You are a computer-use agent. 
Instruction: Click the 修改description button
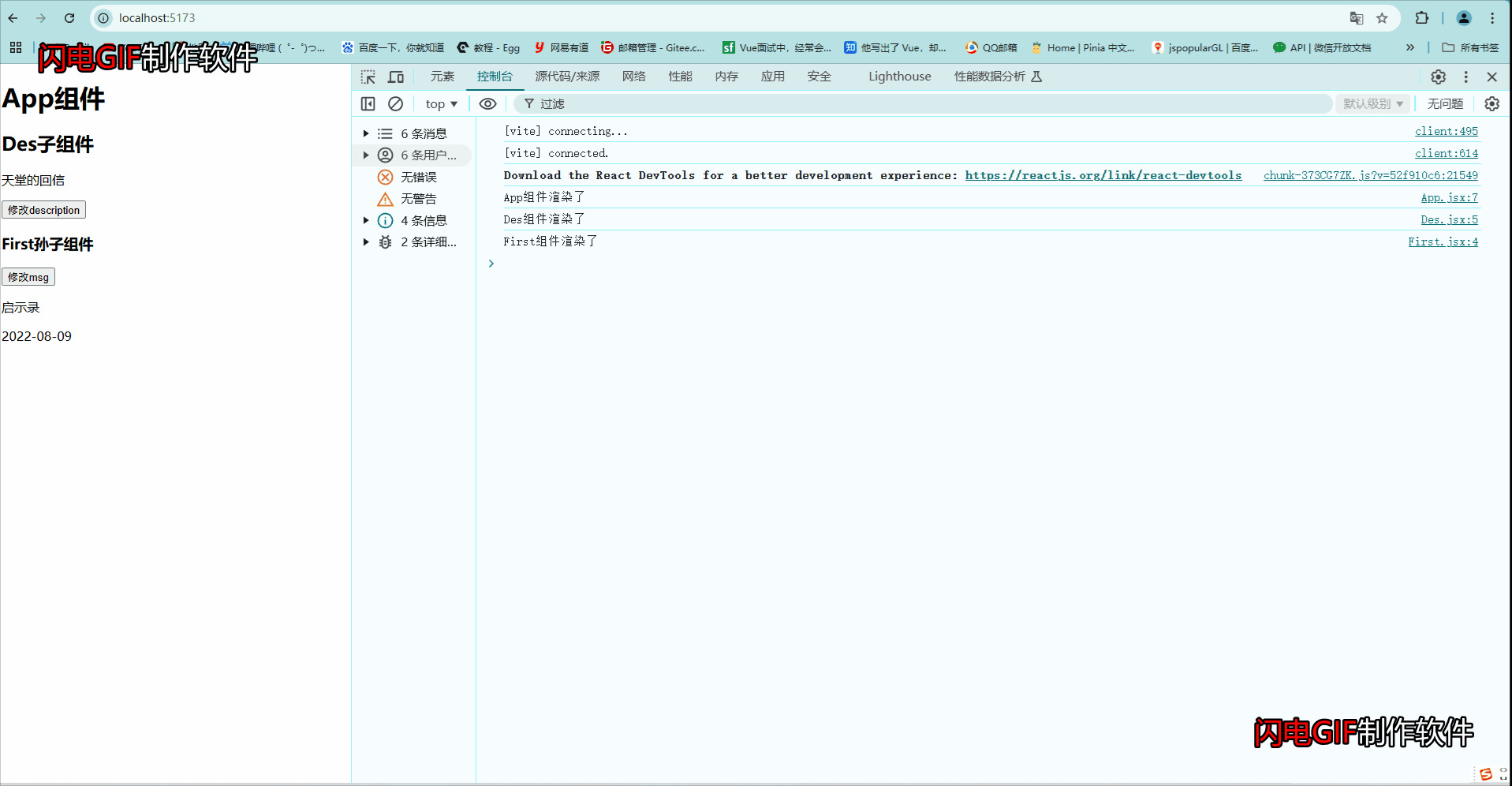point(43,209)
